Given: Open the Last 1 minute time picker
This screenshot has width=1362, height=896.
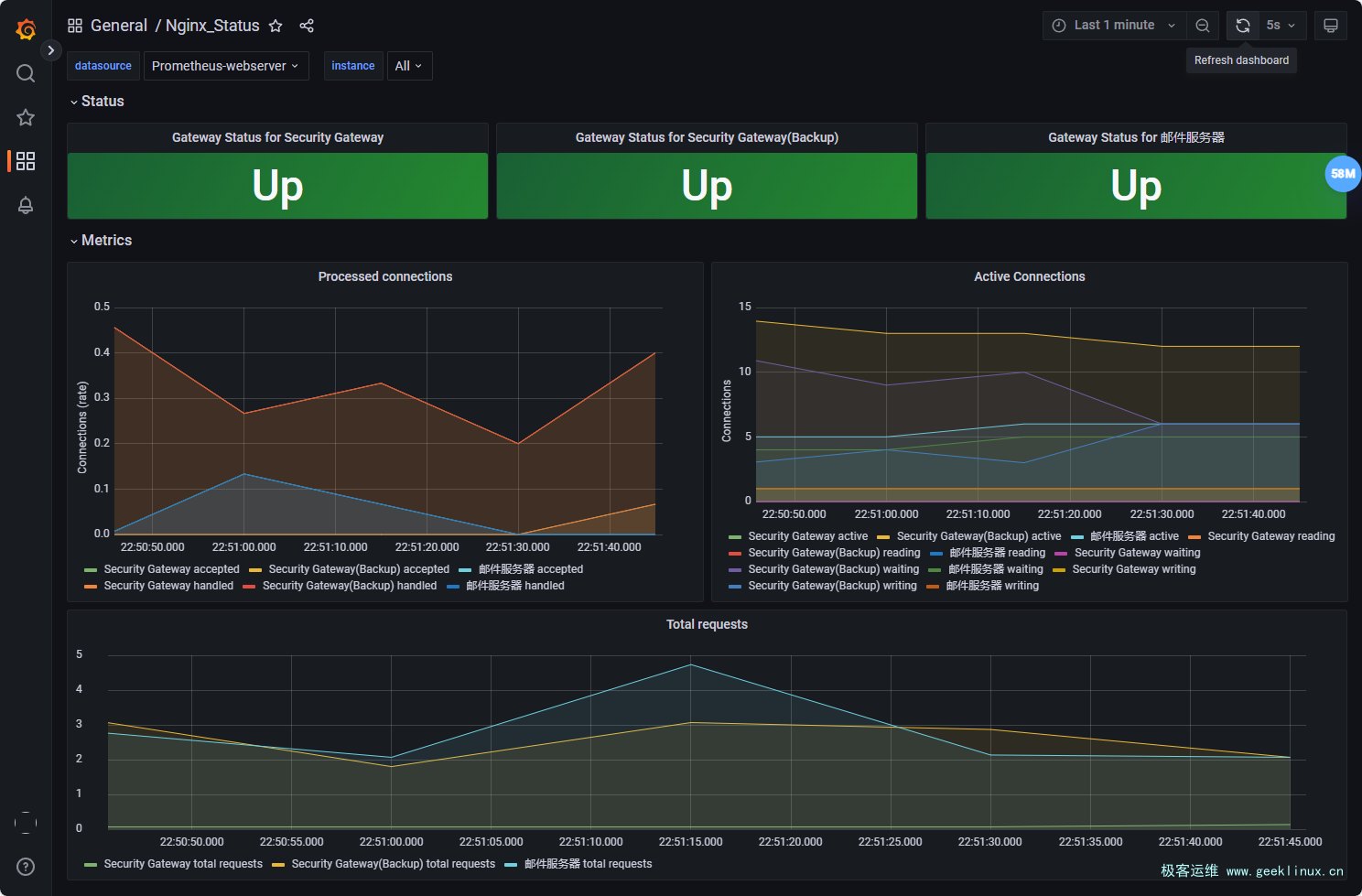Looking at the screenshot, I should pos(1114,26).
